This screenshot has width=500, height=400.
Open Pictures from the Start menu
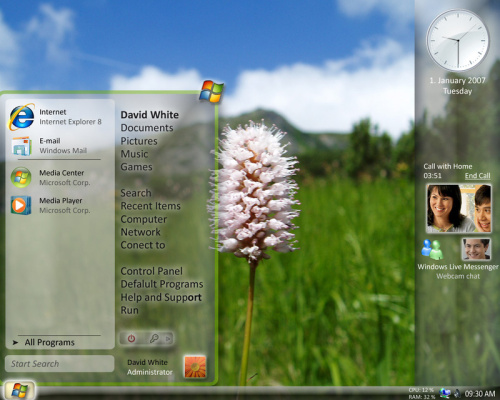point(139,141)
